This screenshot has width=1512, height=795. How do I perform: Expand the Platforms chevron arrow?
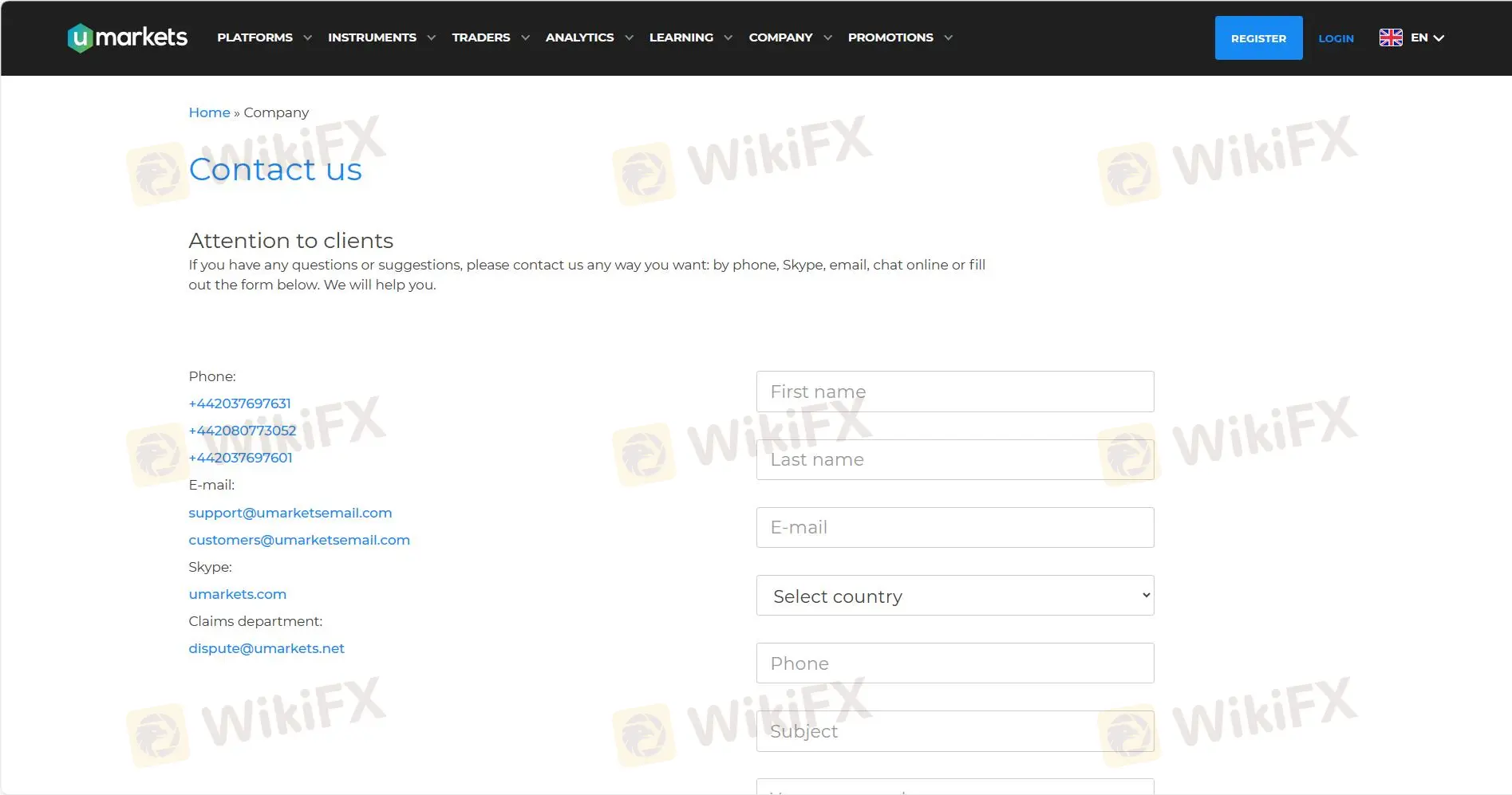307,37
